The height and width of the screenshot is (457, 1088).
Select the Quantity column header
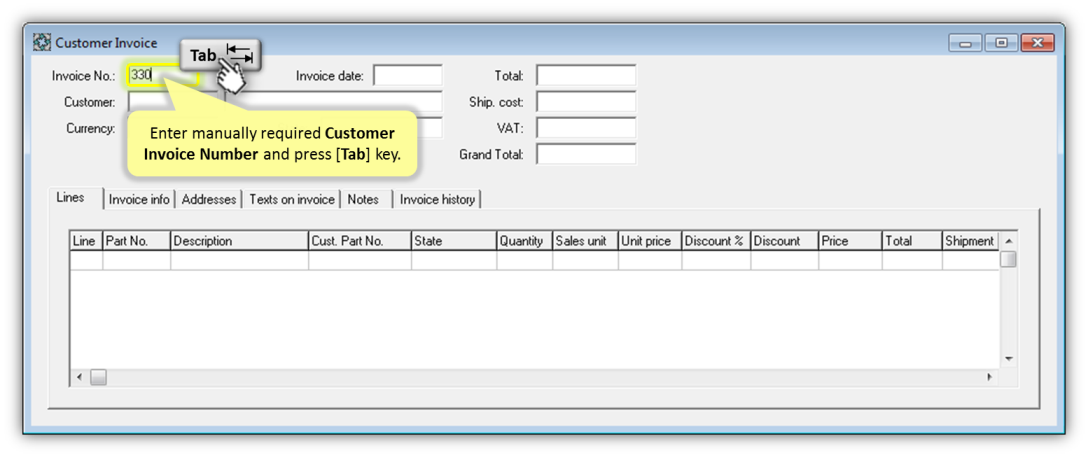[x=525, y=241]
